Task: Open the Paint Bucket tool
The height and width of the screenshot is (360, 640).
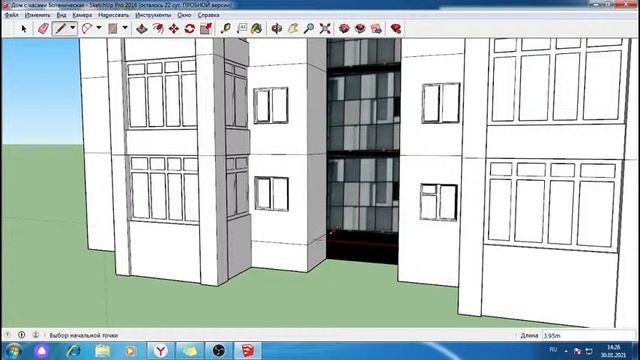Action: pos(257,29)
